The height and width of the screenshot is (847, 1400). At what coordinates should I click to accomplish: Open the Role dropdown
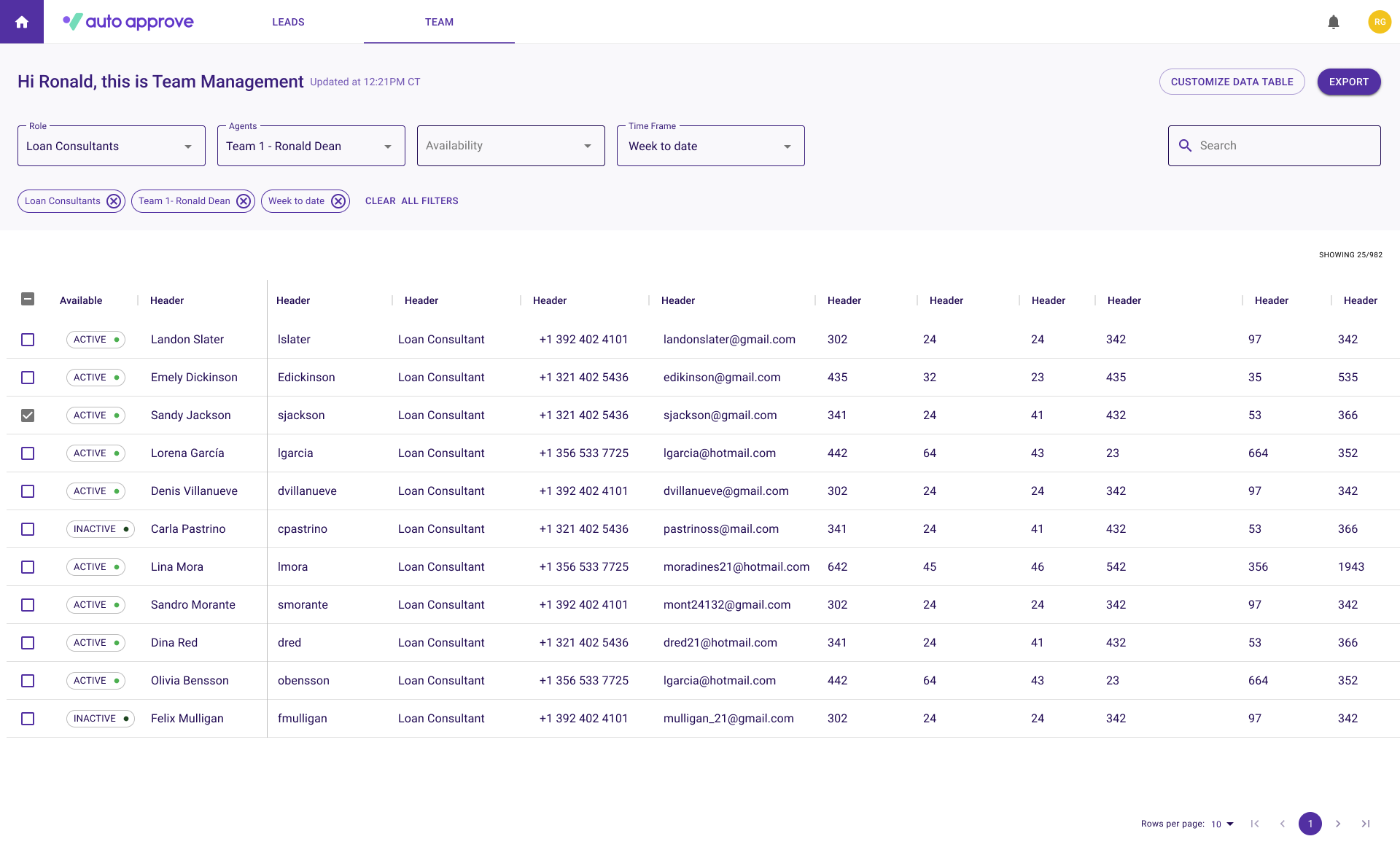[x=111, y=146]
